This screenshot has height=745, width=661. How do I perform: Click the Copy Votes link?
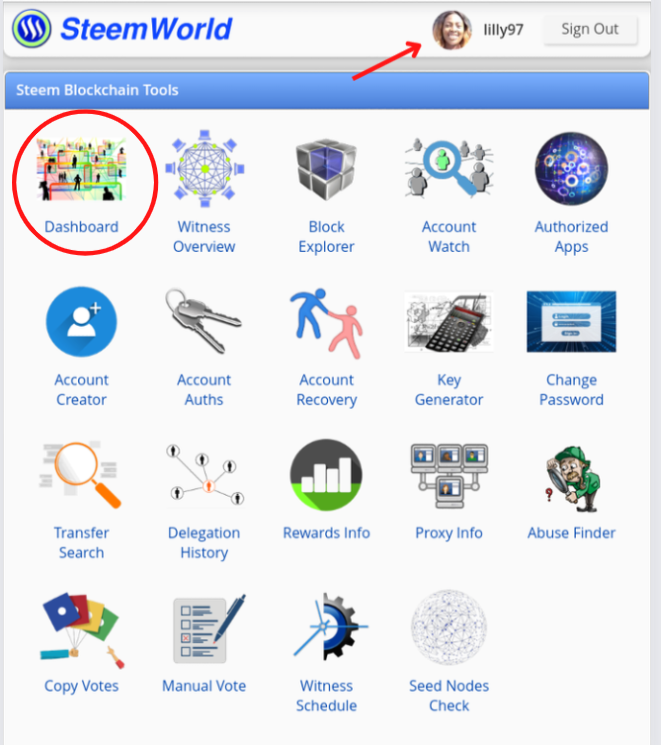[x=81, y=686]
